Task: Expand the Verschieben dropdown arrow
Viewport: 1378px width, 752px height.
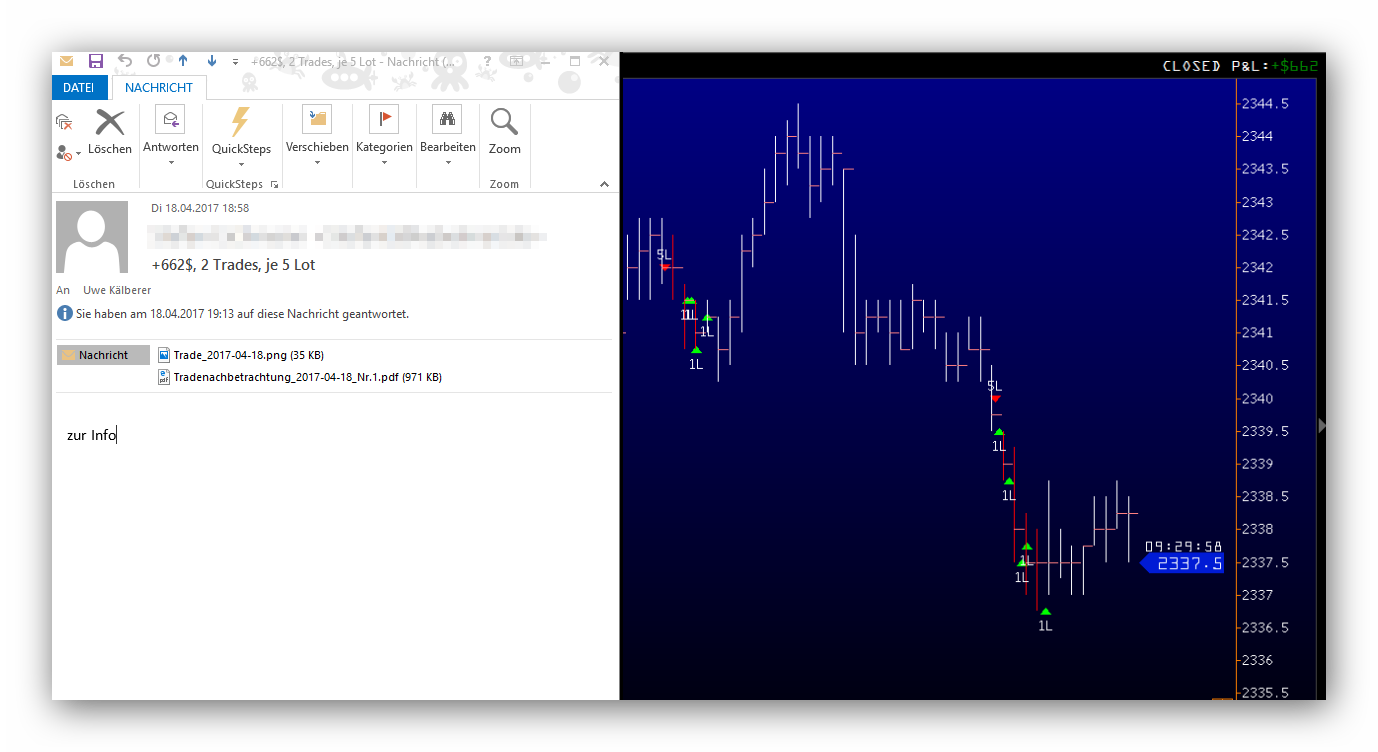Action: (317, 163)
